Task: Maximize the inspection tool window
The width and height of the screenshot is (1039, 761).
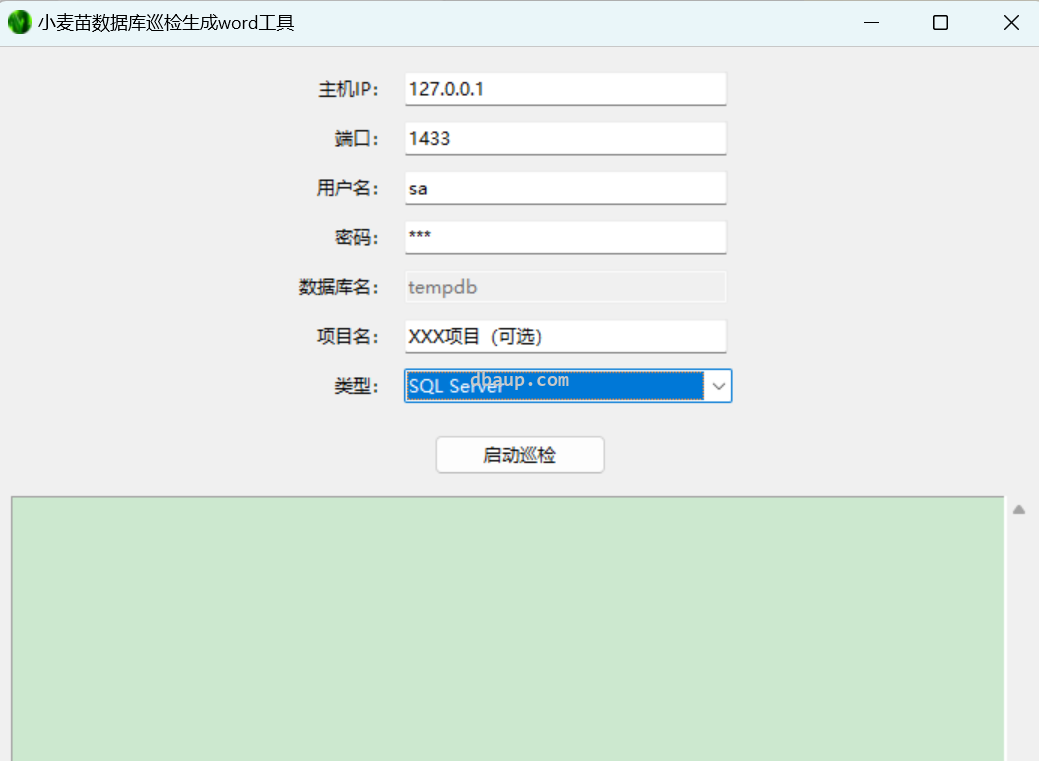Action: (x=940, y=23)
